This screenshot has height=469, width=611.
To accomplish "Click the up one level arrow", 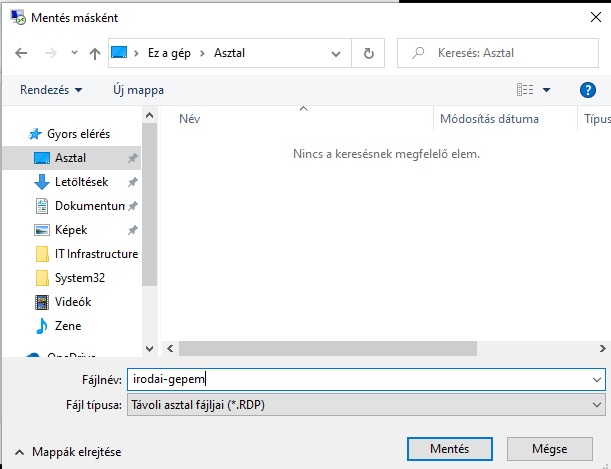I will tap(94, 53).
